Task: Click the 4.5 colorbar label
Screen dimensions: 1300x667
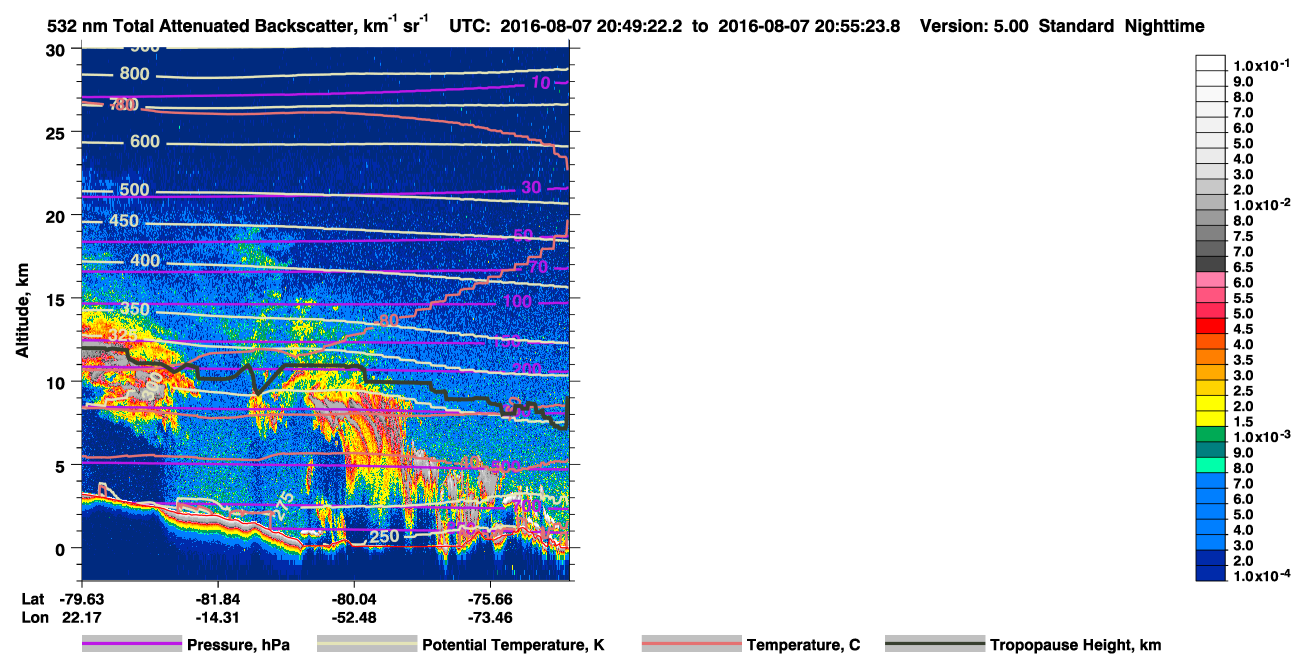Action: [x=1243, y=328]
